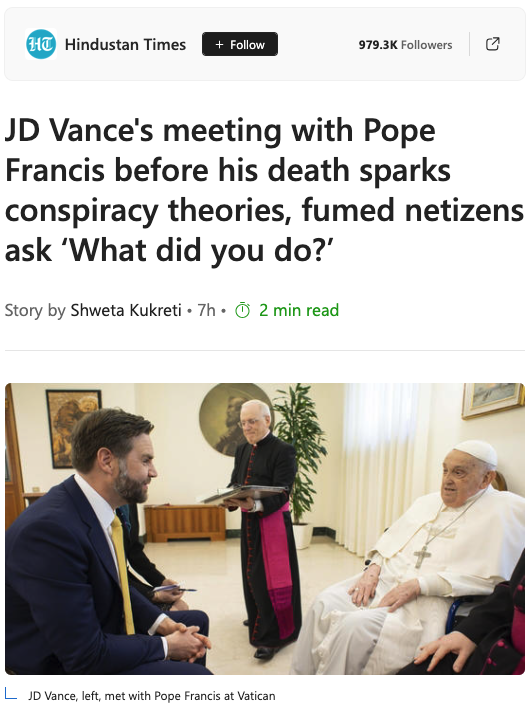View the 979.3K Followers count
530x708 pixels.
405,45
